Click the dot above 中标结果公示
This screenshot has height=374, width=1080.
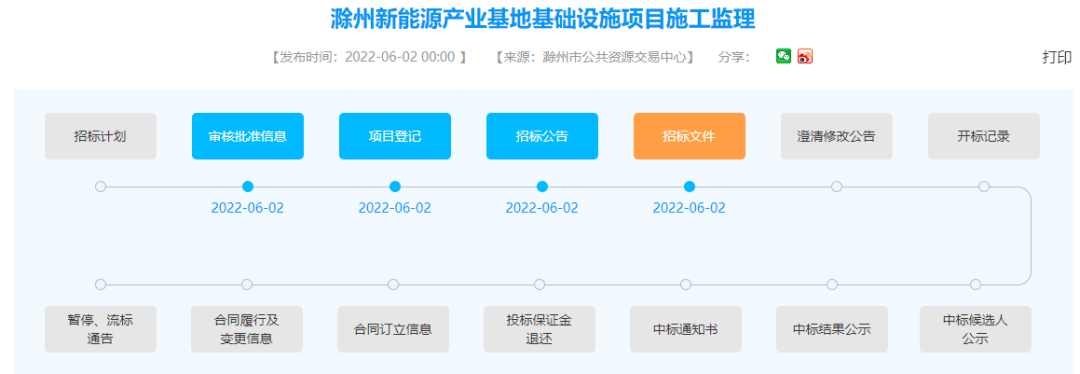pyautogui.click(x=832, y=284)
